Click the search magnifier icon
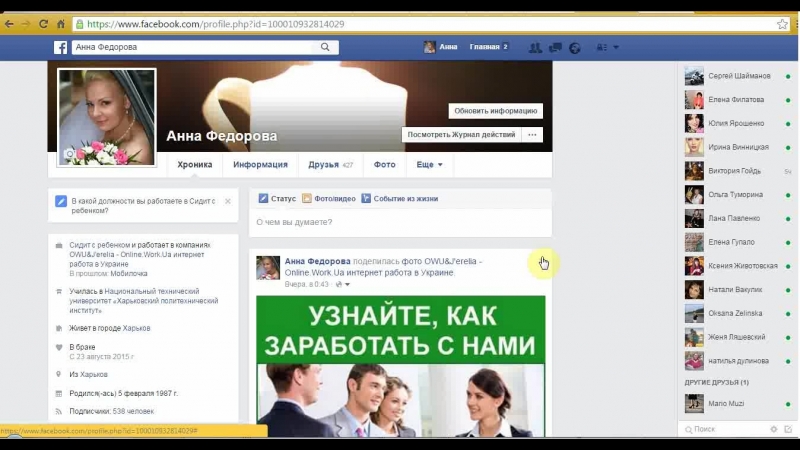This screenshot has width=800, height=450. 325,47
